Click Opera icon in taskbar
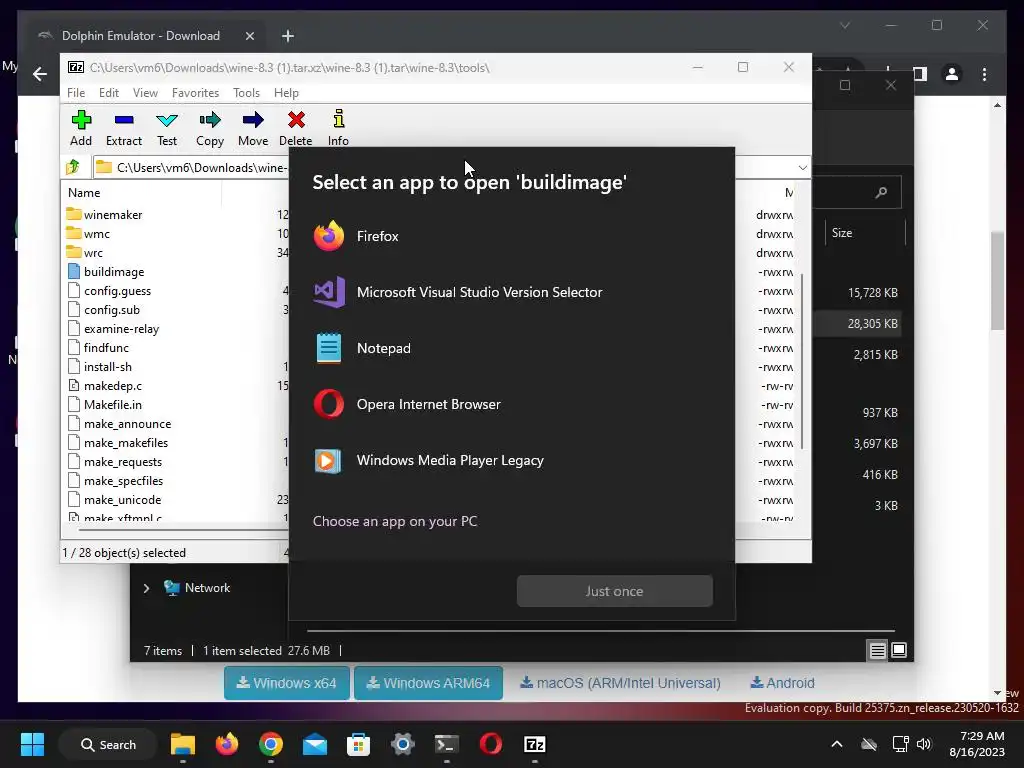This screenshot has width=1024, height=768. tap(490, 744)
